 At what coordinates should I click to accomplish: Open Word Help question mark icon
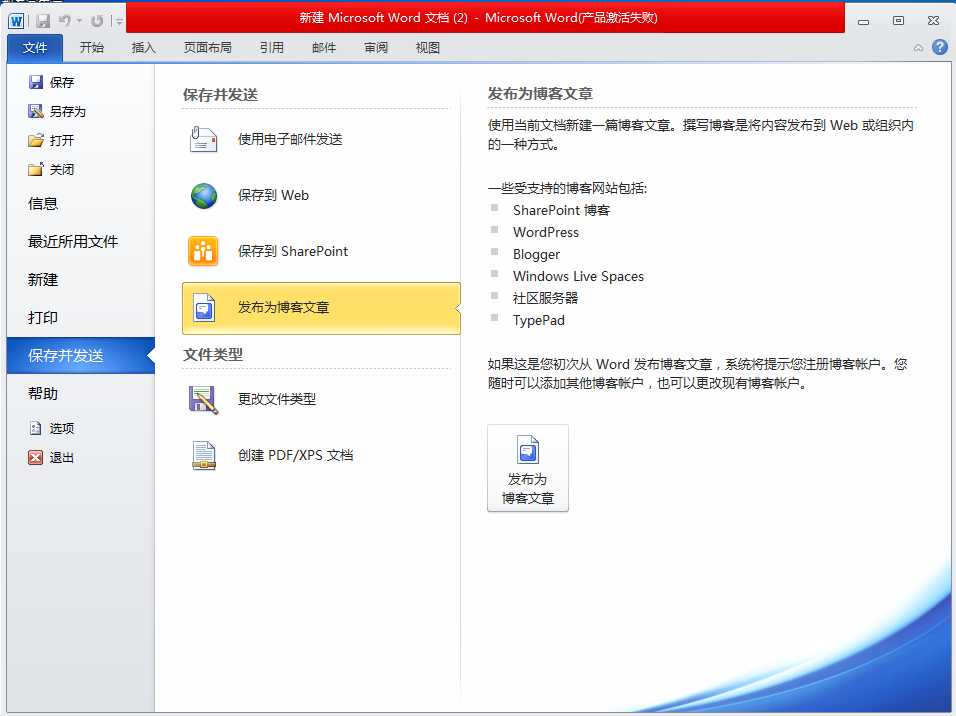click(x=940, y=47)
